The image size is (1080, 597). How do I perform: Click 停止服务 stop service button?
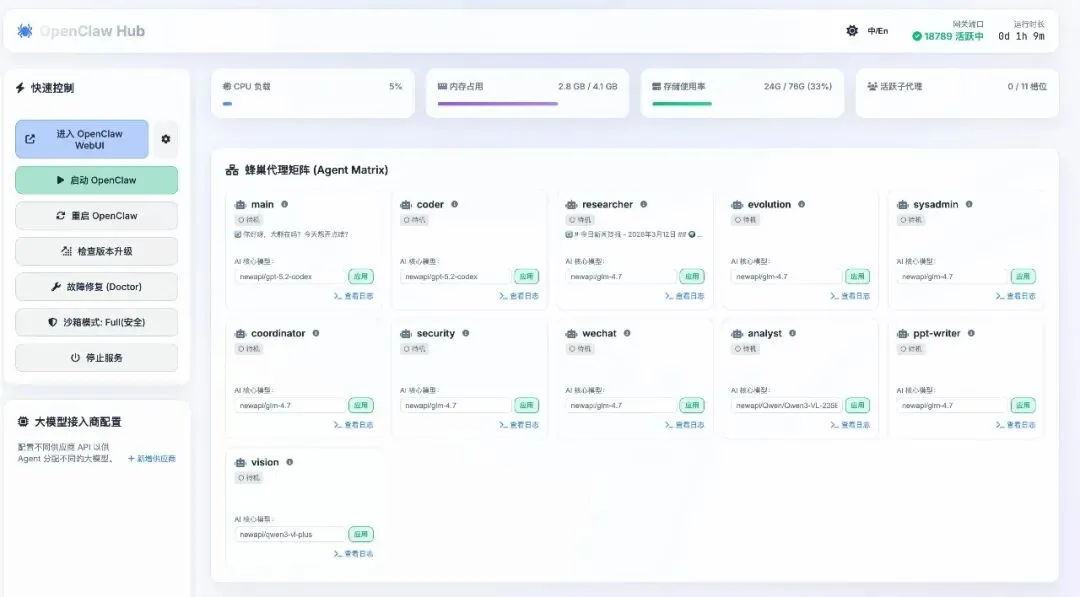pyautogui.click(x=96, y=358)
